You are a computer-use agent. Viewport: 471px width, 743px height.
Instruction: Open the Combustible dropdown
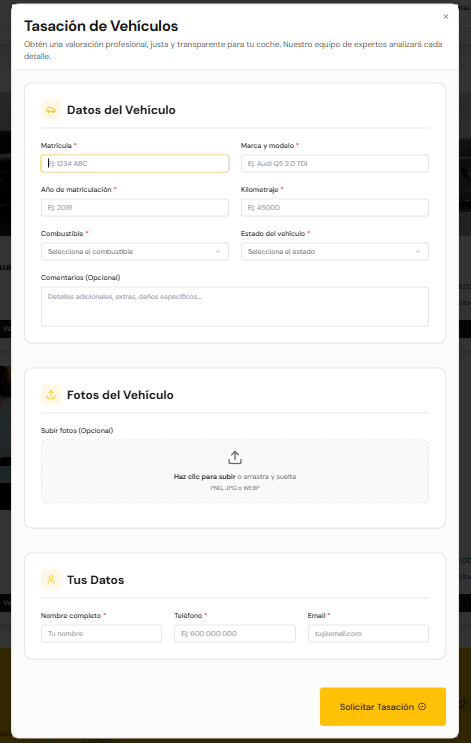click(x=135, y=252)
